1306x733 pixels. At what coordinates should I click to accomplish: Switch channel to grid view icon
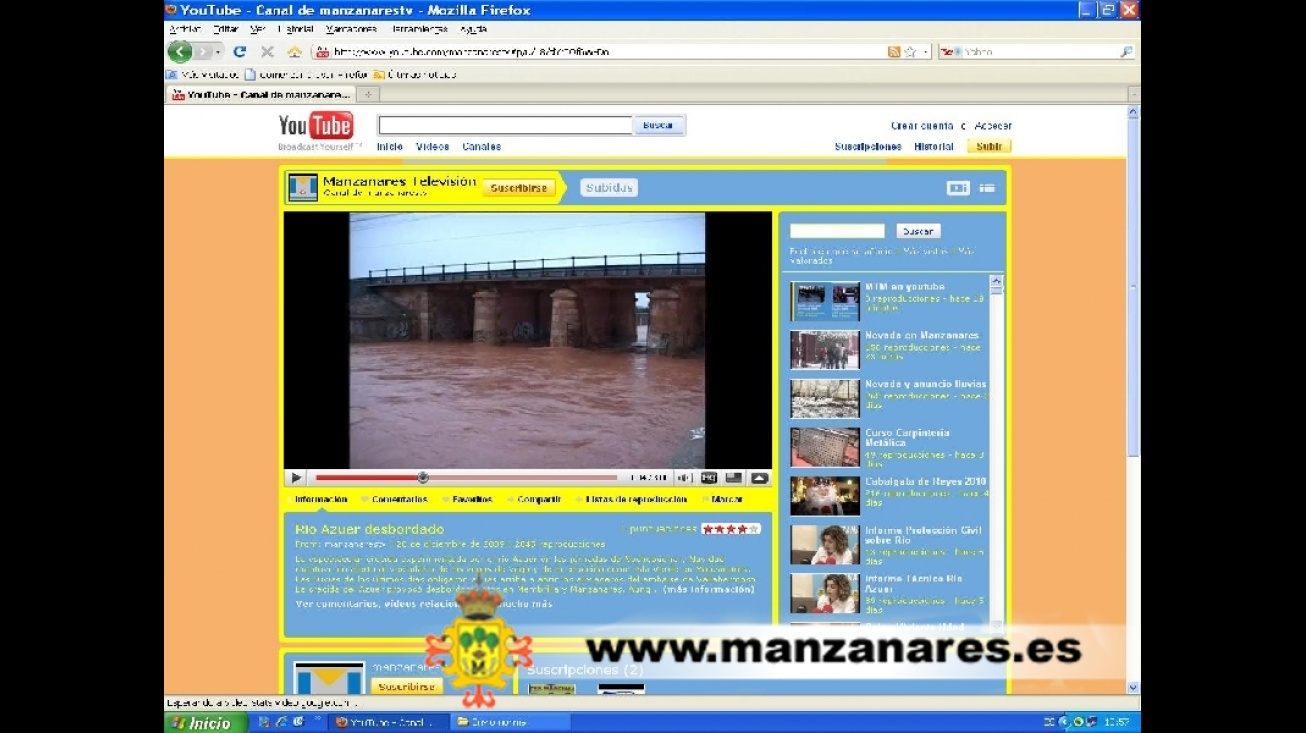pyautogui.click(x=987, y=188)
